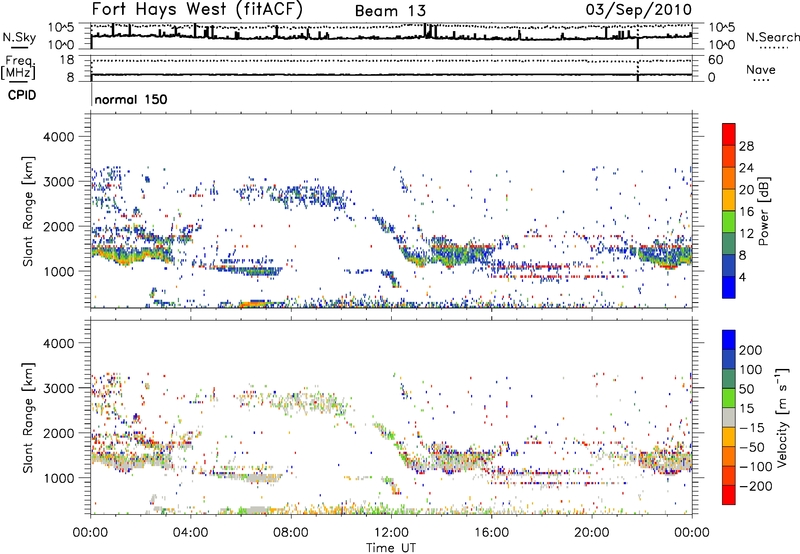Select the "24" power colorbar label

746,168
